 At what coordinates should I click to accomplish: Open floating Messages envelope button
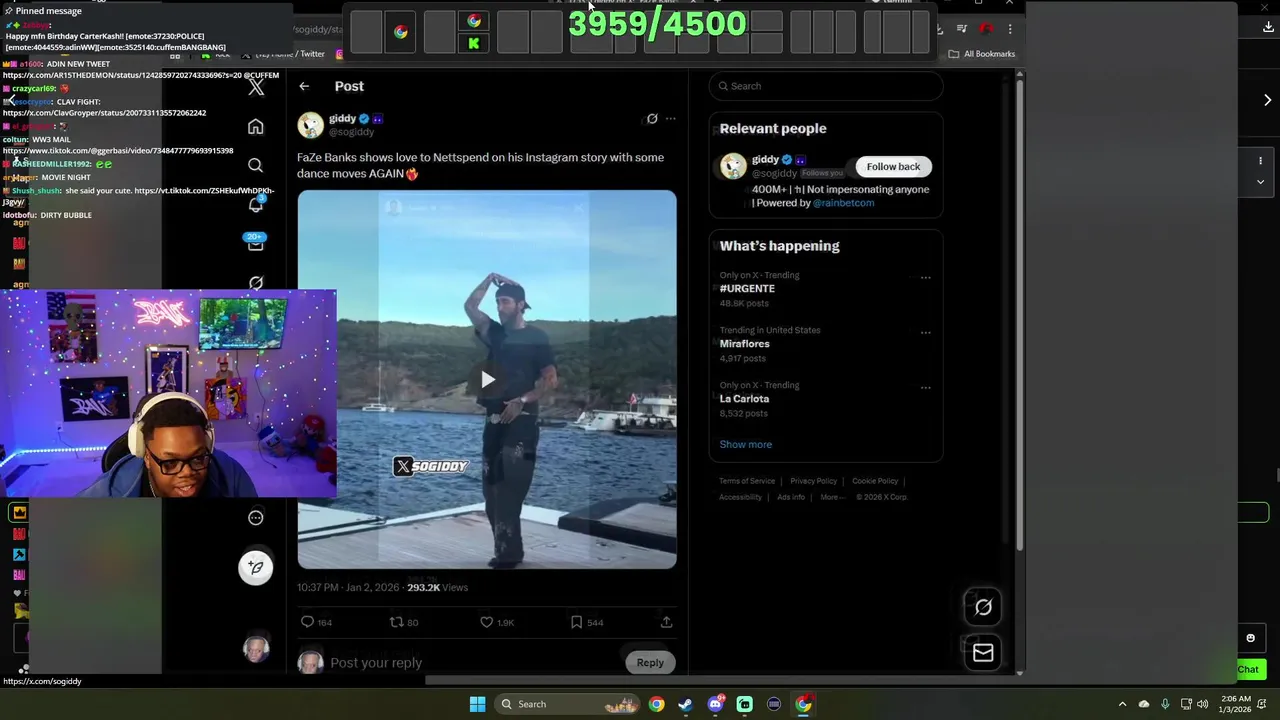pos(983,653)
